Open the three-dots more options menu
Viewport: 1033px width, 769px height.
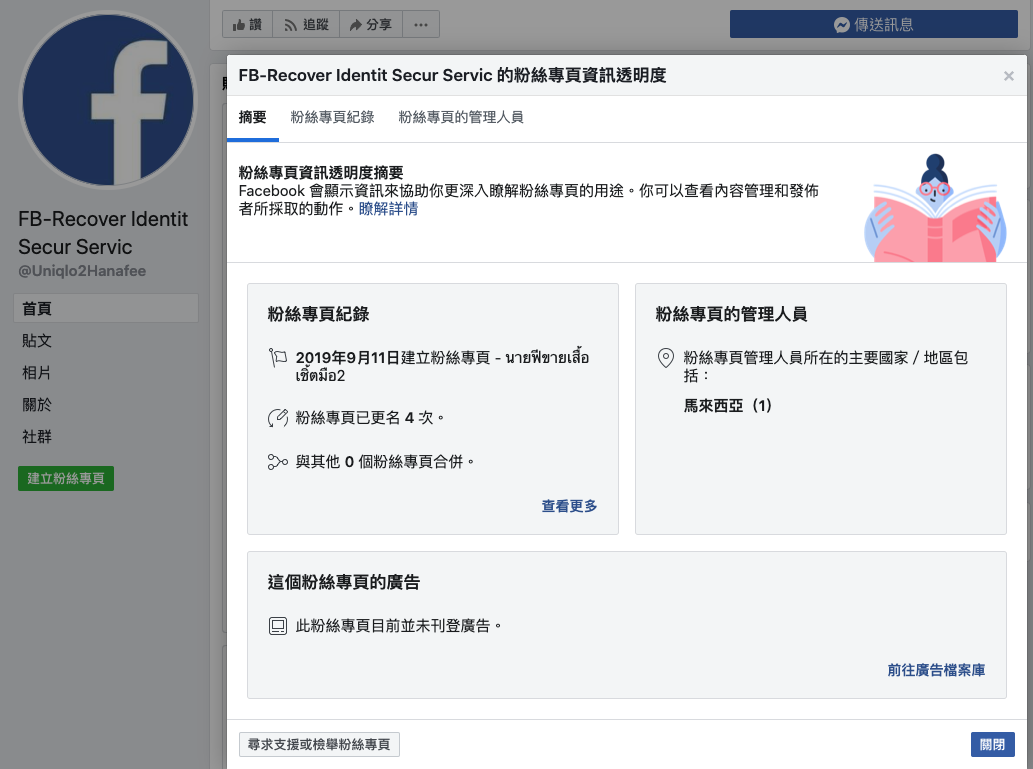pos(421,24)
